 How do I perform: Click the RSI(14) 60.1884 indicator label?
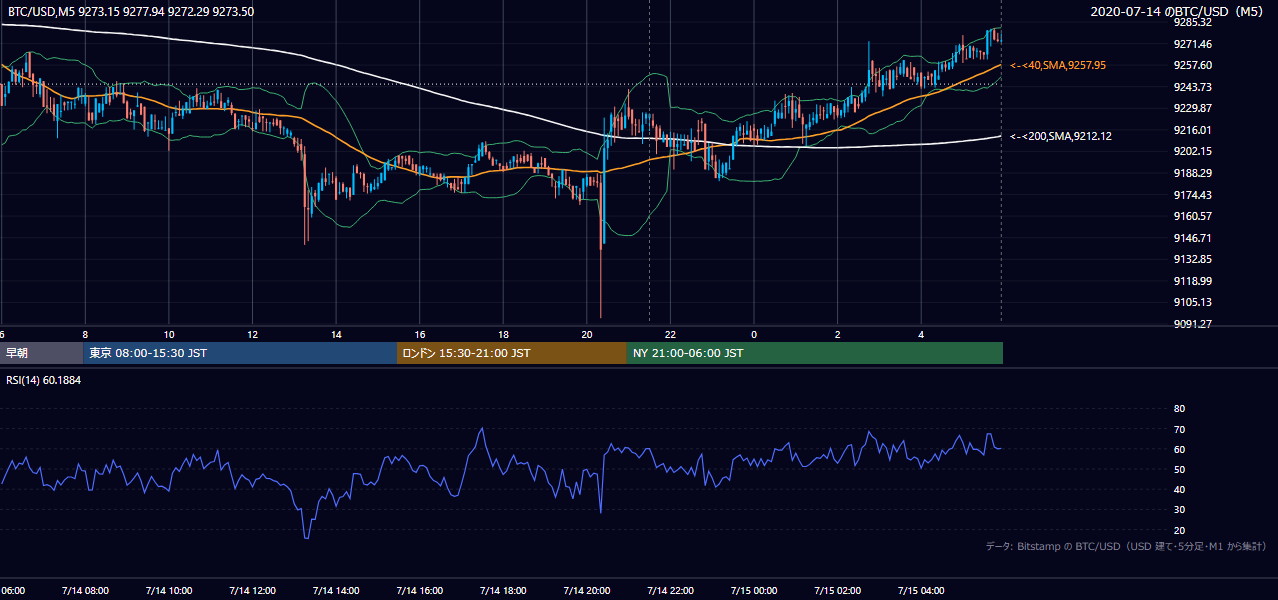[45, 379]
